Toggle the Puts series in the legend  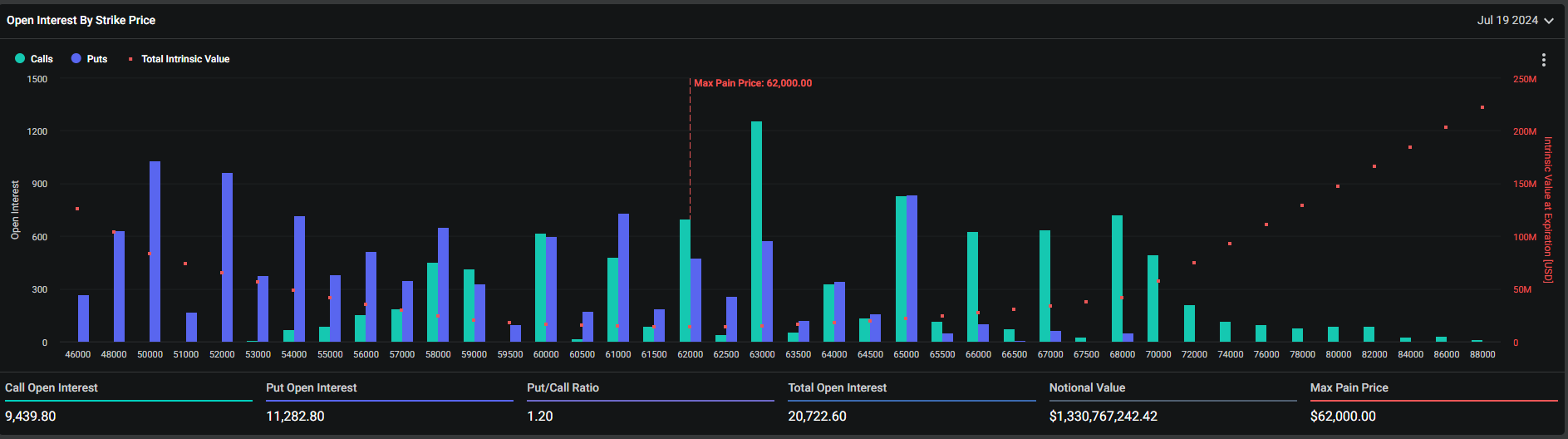(90, 59)
